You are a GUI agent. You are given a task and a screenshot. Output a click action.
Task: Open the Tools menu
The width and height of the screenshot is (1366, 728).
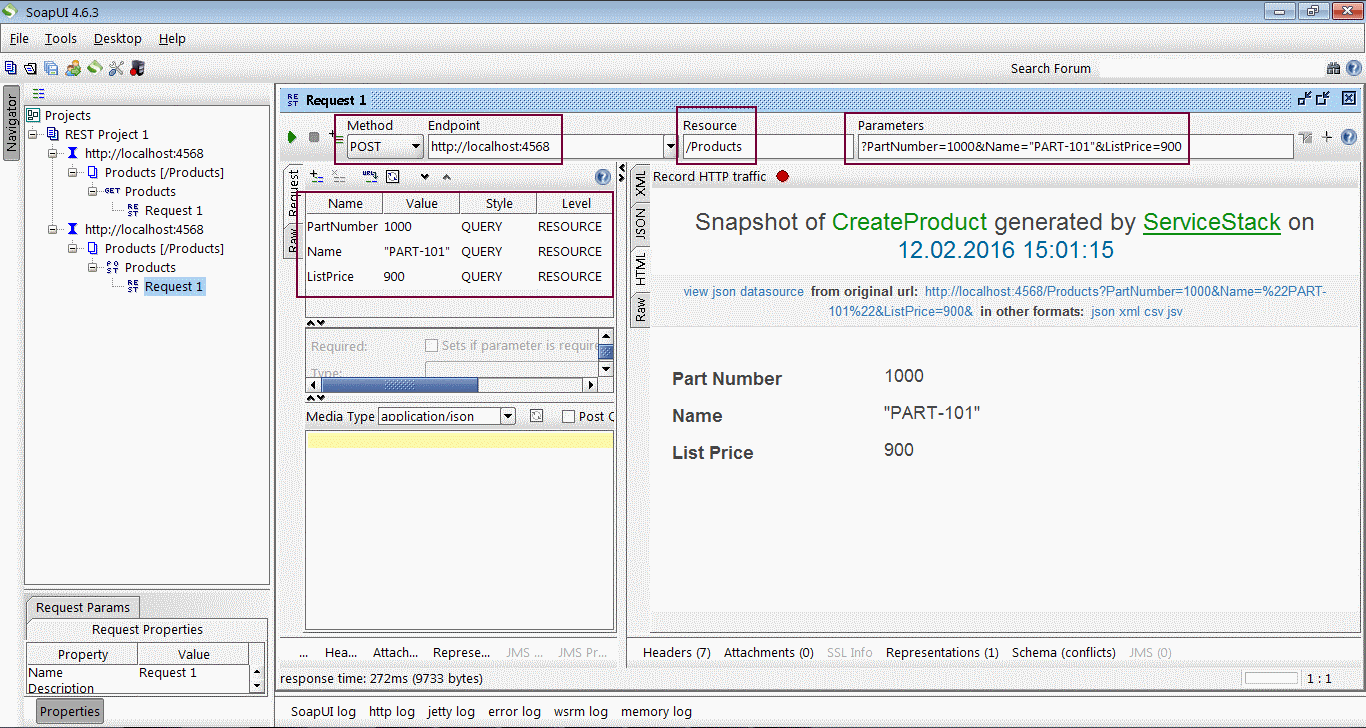click(60, 39)
